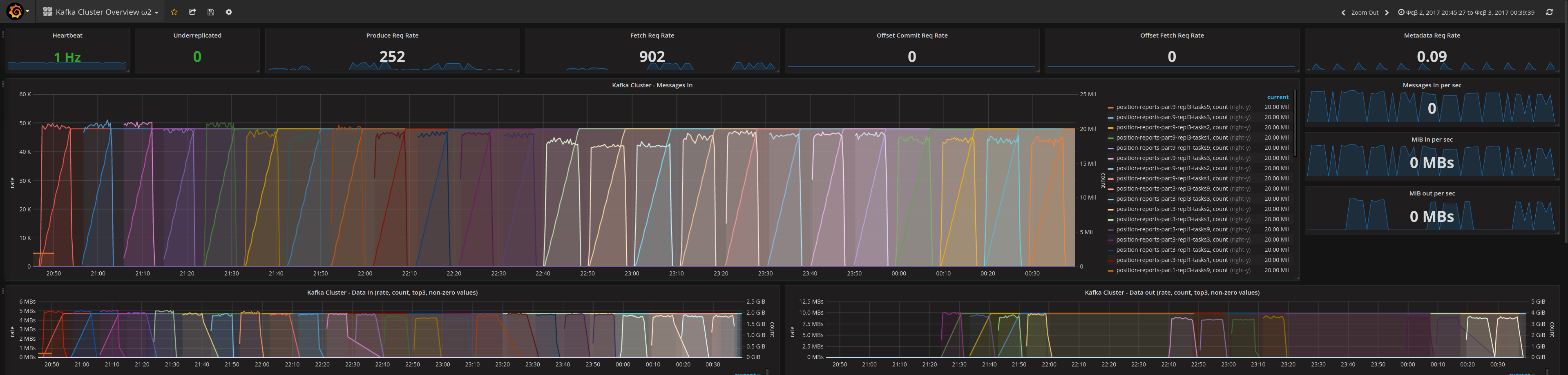Open the Heartbeat panel title menu

[67, 35]
